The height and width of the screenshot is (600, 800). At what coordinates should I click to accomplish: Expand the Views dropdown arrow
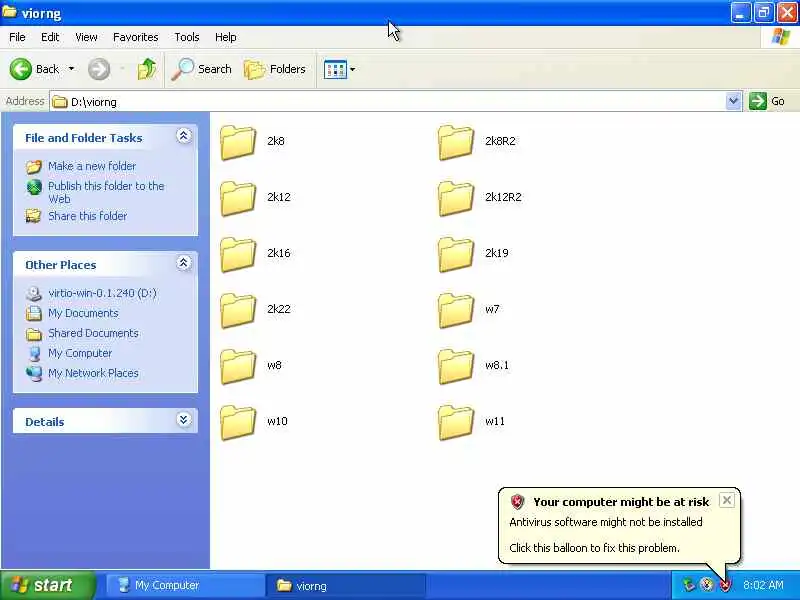pos(353,69)
